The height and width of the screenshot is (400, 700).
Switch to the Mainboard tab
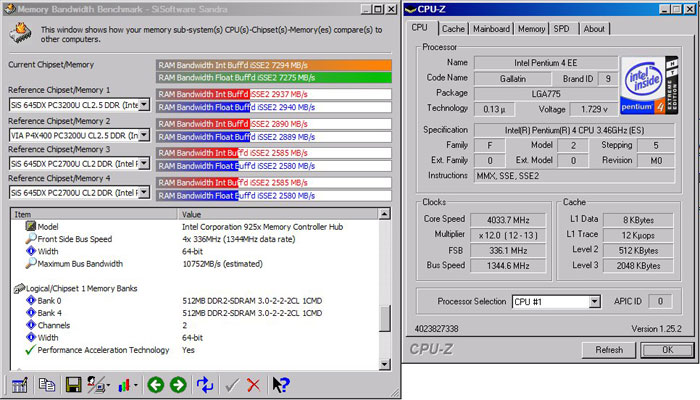coord(491,29)
